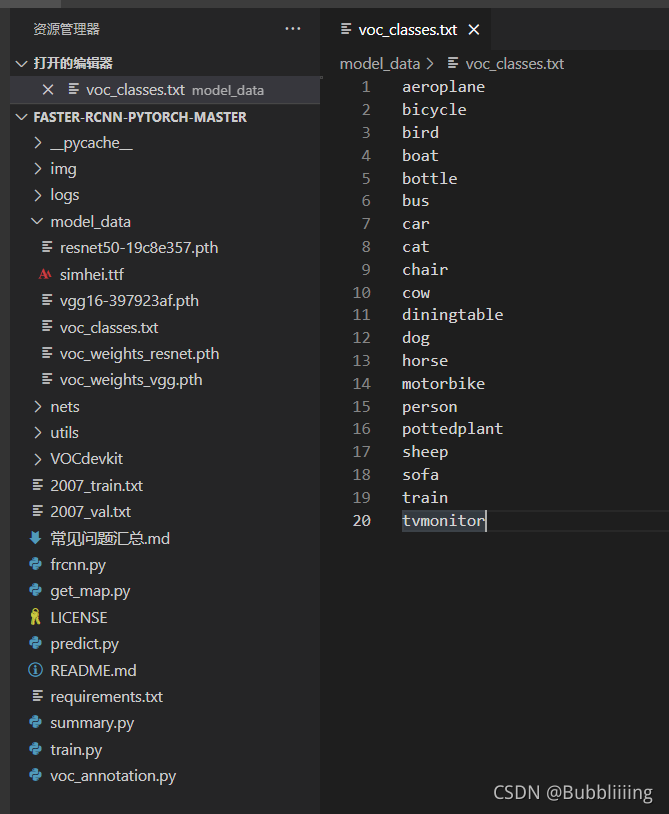
Task: Click the word motorbike in editor
Action: (x=443, y=384)
